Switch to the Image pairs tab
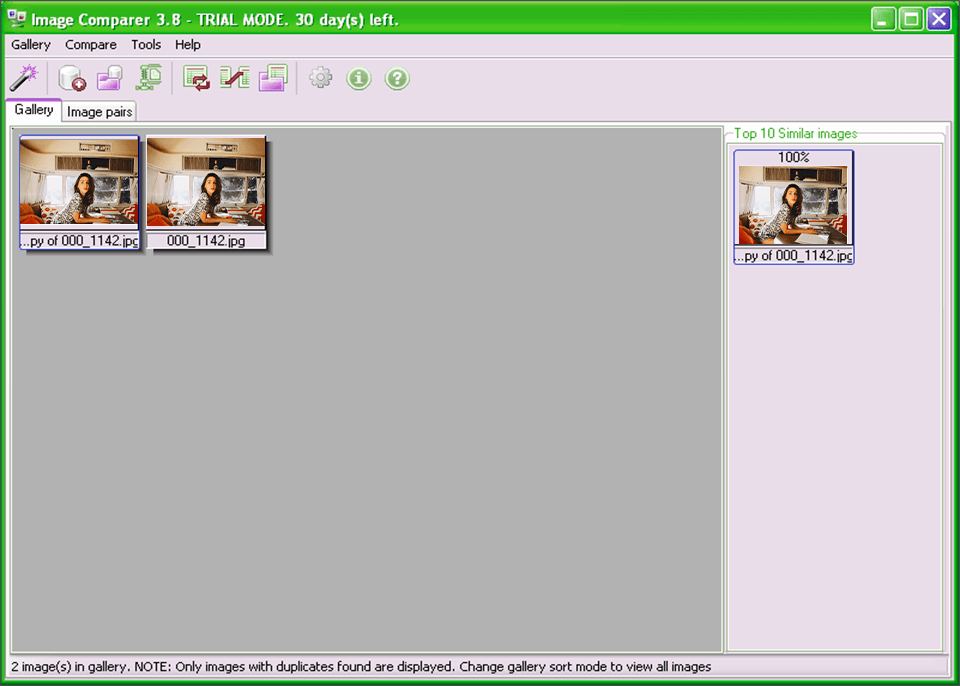This screenshot has height=686, width=960. click(x=100, y=112)
